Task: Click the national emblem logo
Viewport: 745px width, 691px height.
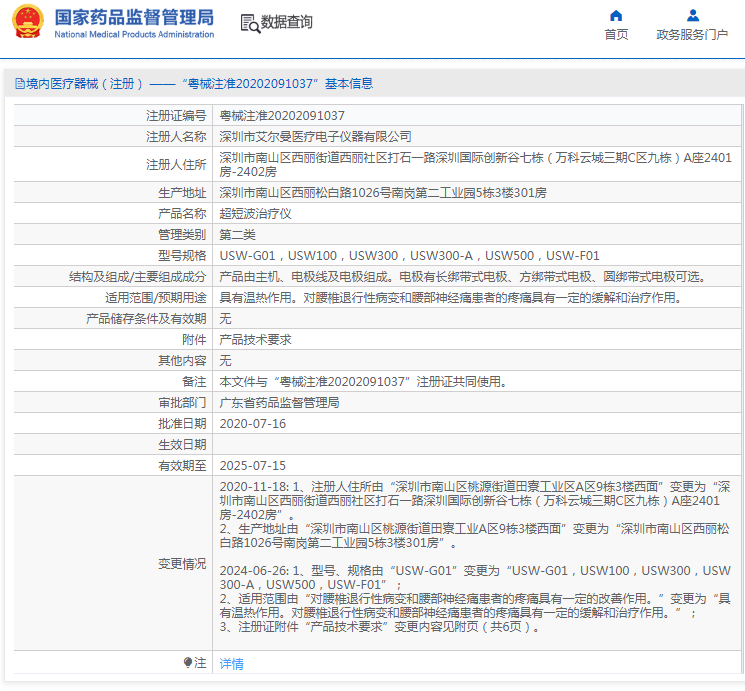Action: click(27, 22)
